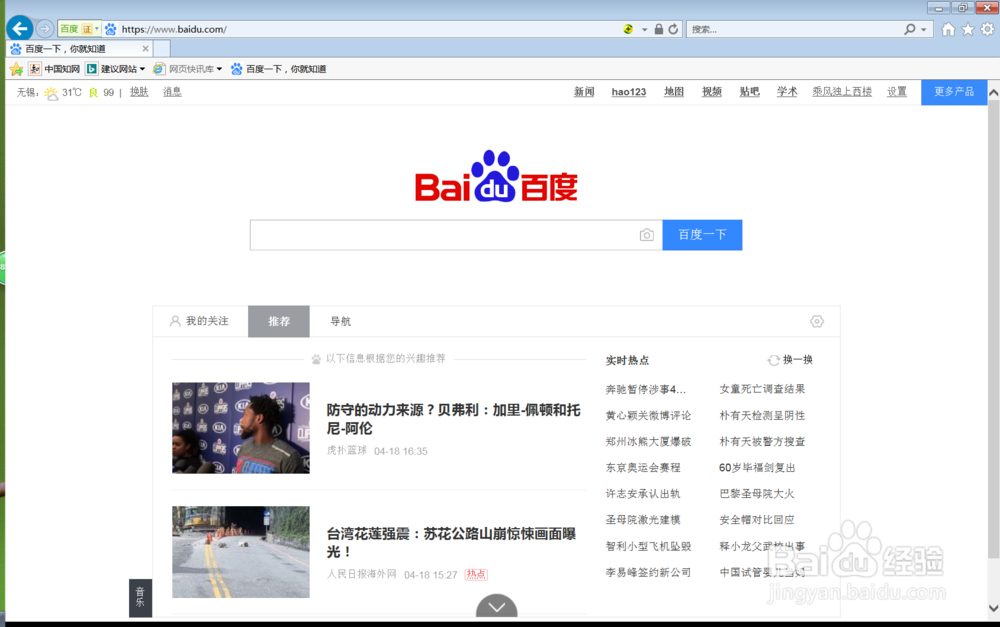Screen dimensions: 1000x627
Task: Click the refresh icon beside 换一换
Action: tap(774, 360)
